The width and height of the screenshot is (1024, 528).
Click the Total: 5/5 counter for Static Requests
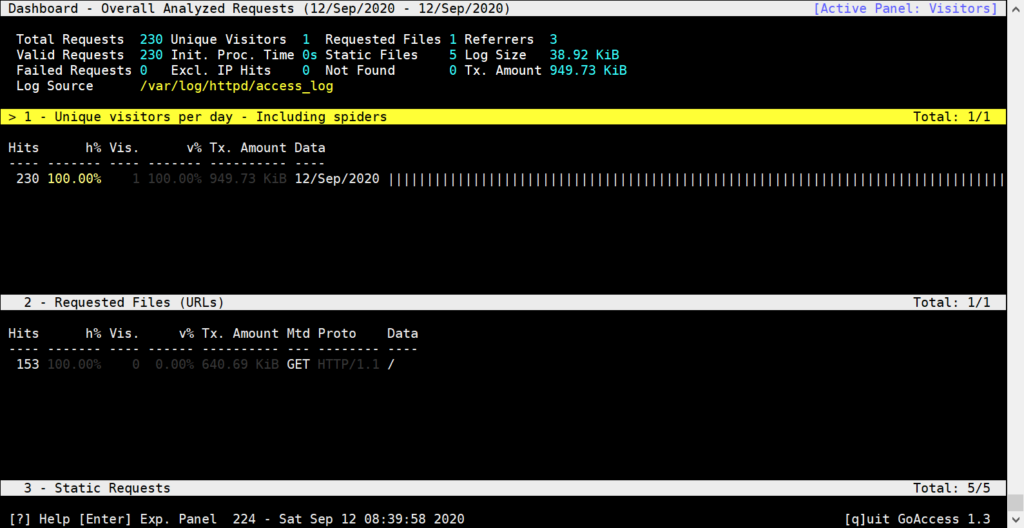951,488
